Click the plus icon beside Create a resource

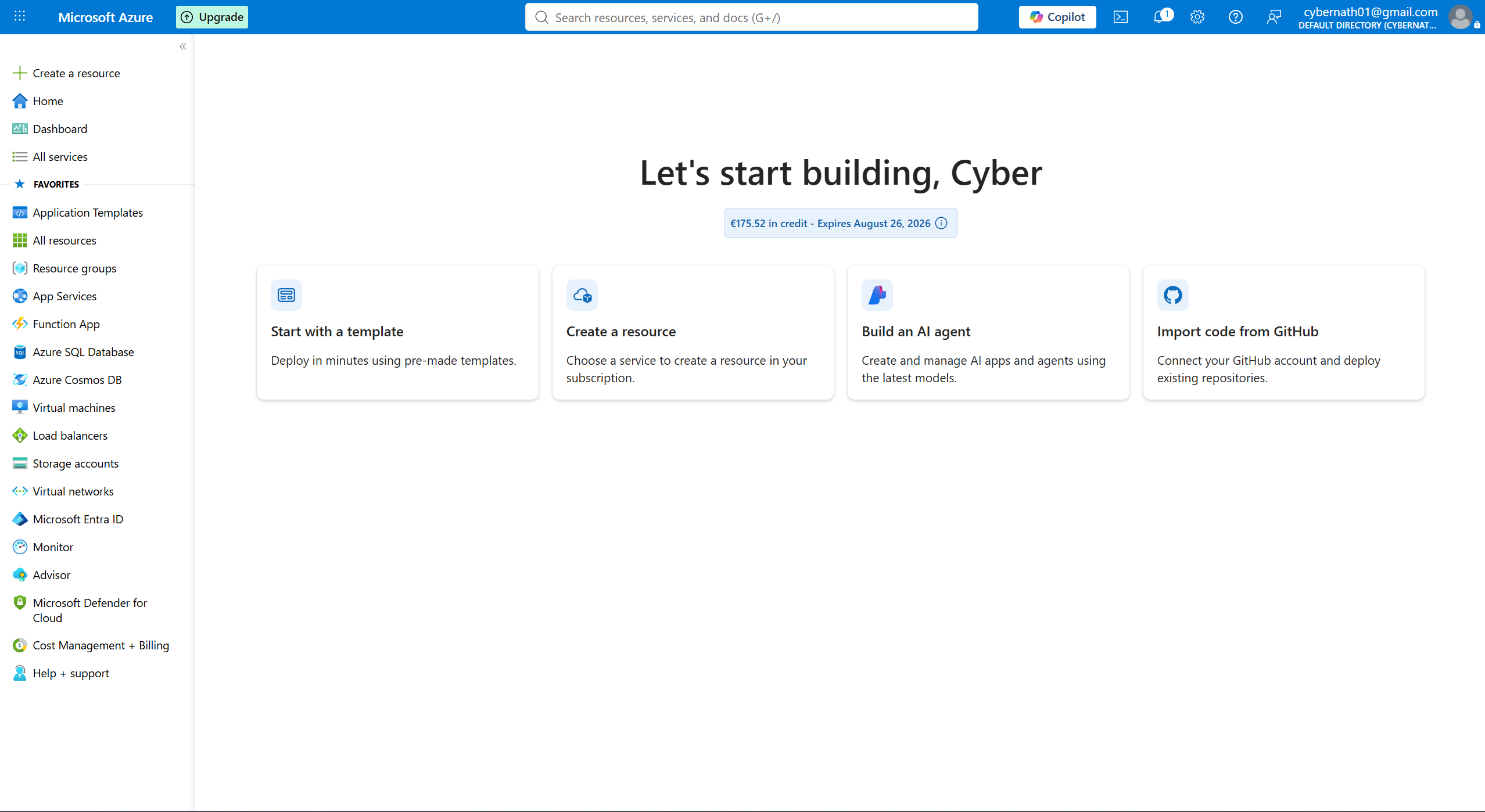click(x=20, y=73)
